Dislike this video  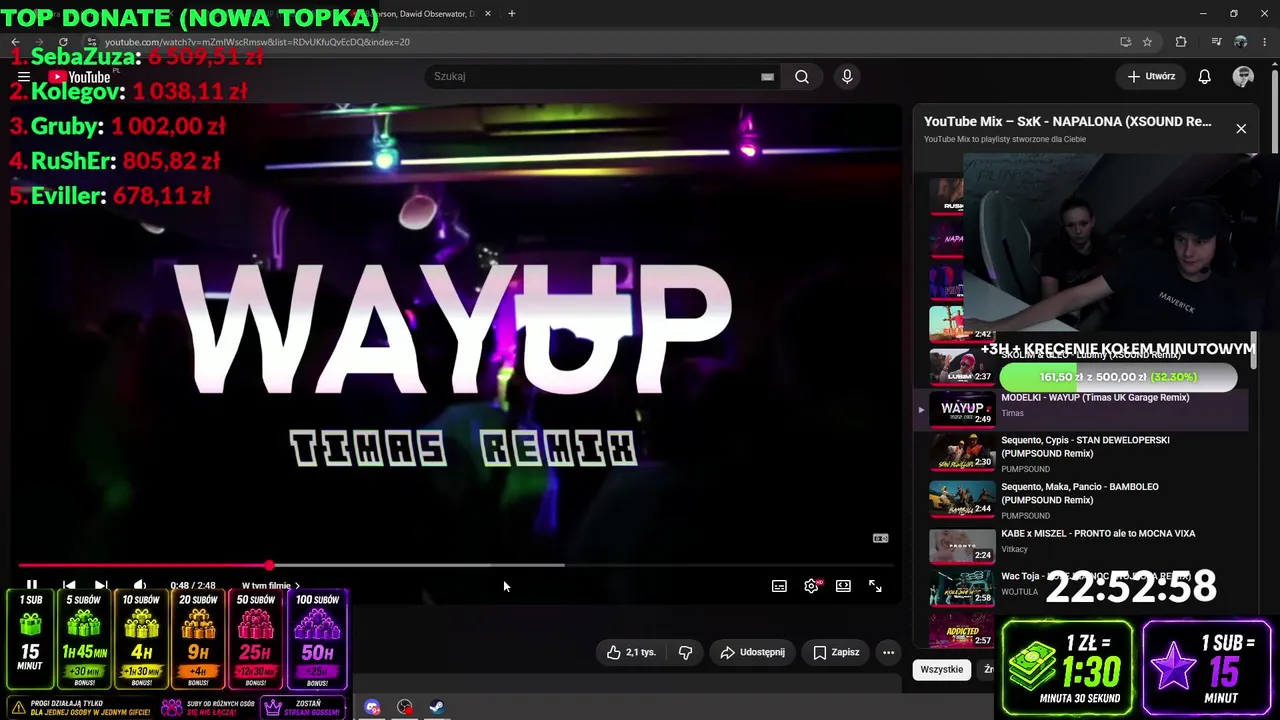[685, 652]
